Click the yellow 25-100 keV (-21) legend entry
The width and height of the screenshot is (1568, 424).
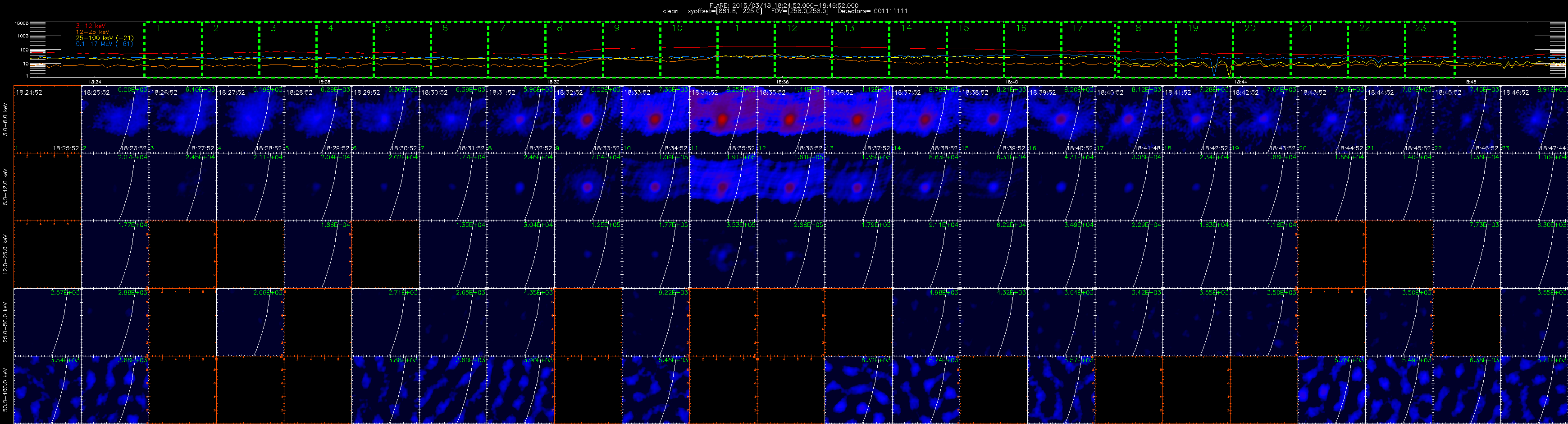(x=105, y=38)
